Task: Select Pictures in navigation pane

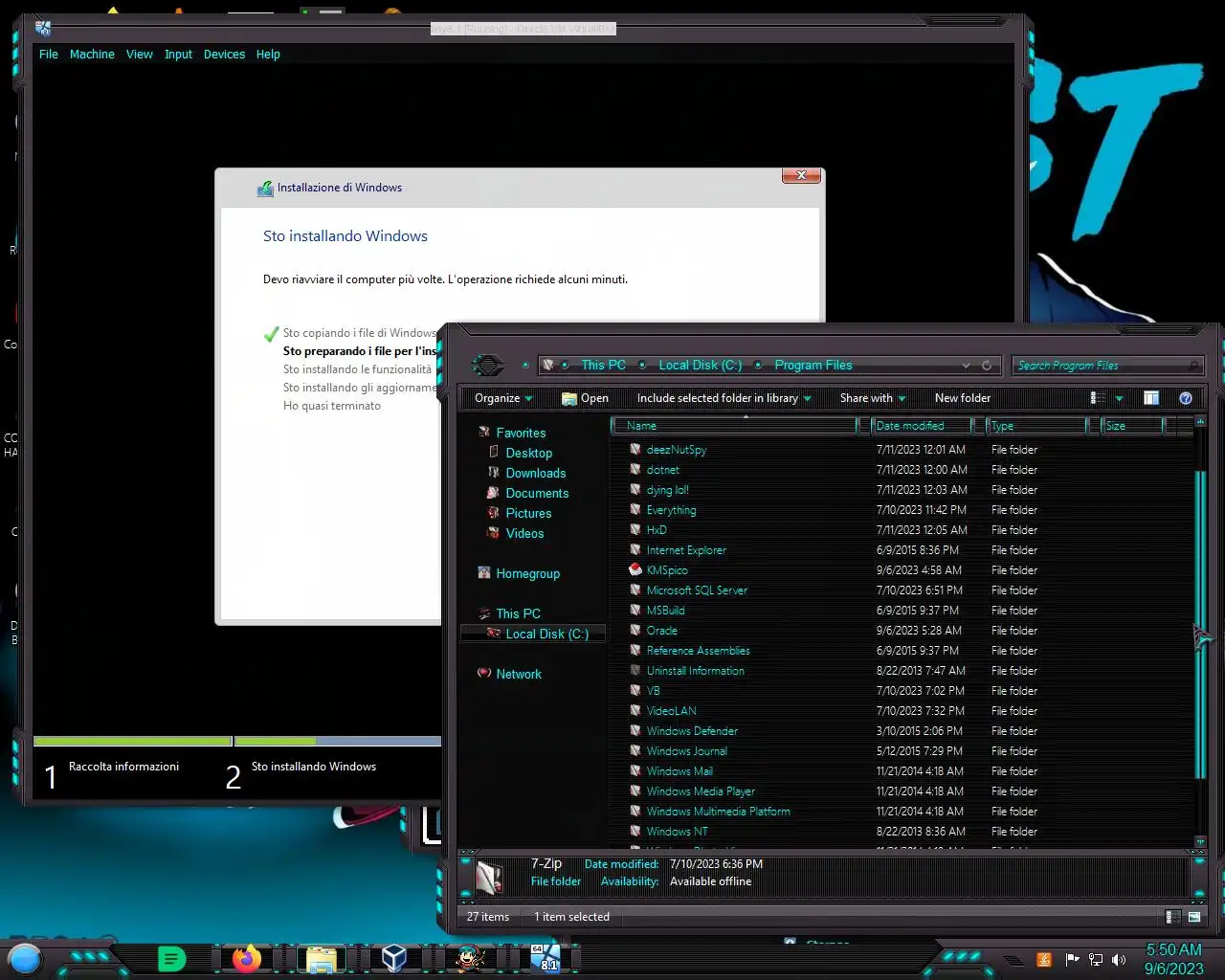Action: click(x=528, y=513)
